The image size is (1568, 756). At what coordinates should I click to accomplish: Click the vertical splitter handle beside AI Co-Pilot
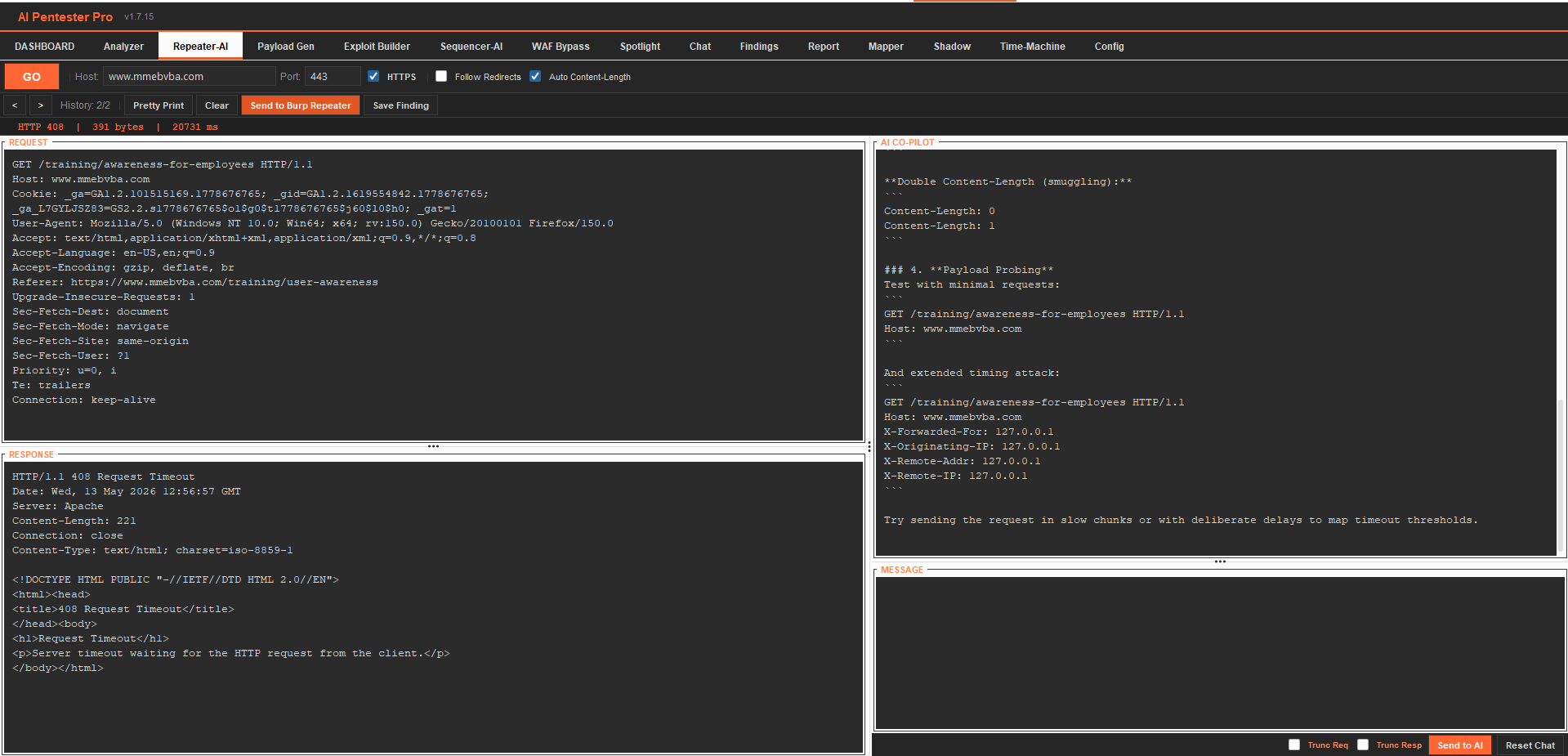coord(869,446)
